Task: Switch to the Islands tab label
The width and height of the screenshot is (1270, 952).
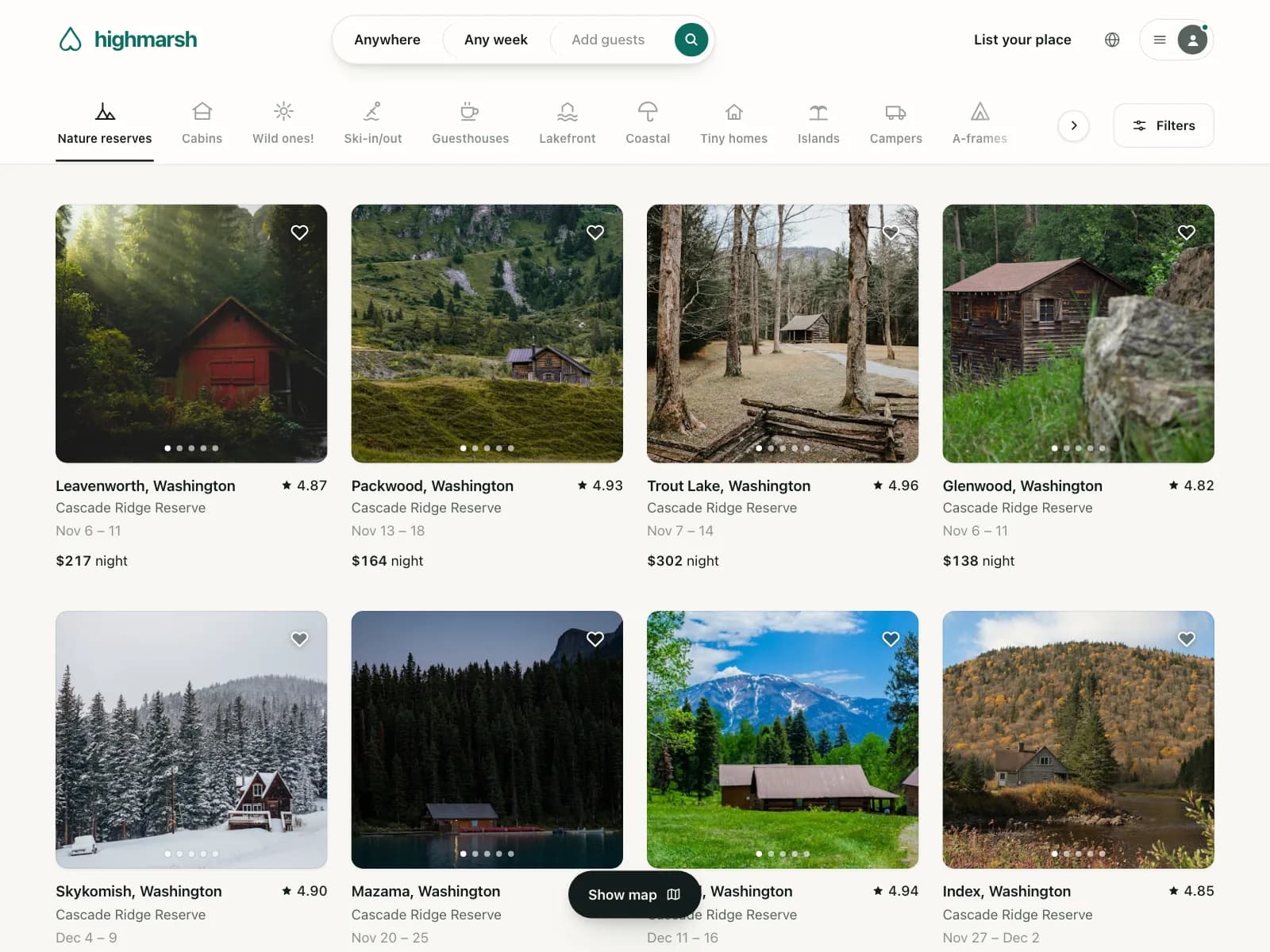Action: (818, 139)
